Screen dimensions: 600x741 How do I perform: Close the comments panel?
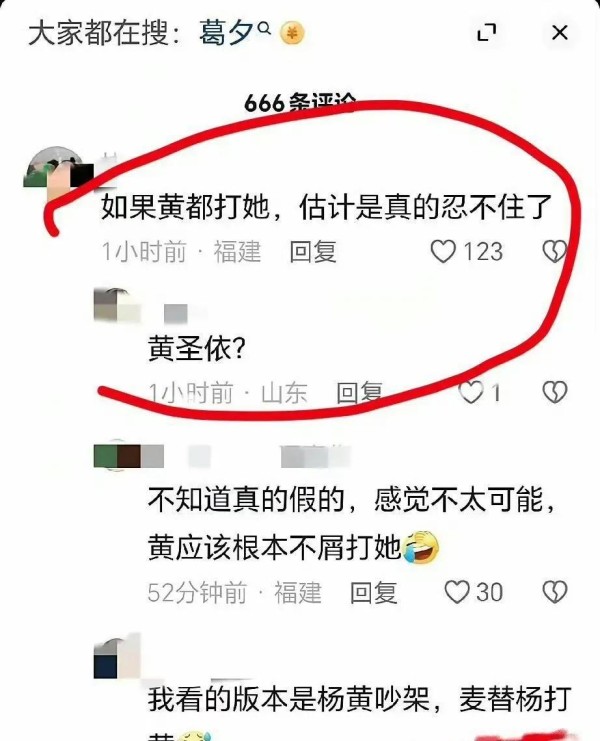560,33
